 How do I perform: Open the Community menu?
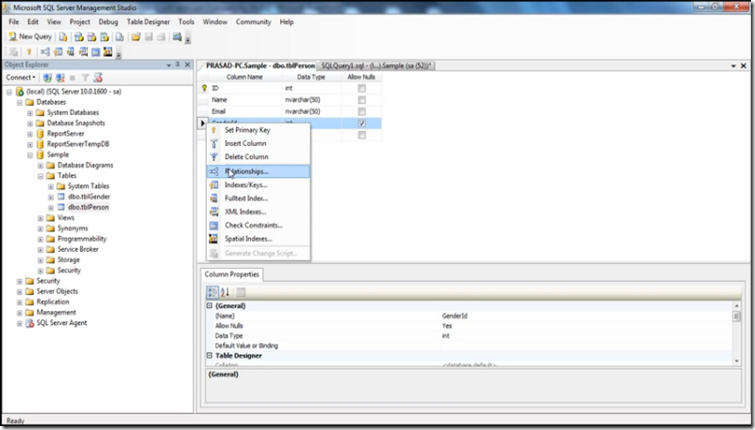(x=253, y=22)
